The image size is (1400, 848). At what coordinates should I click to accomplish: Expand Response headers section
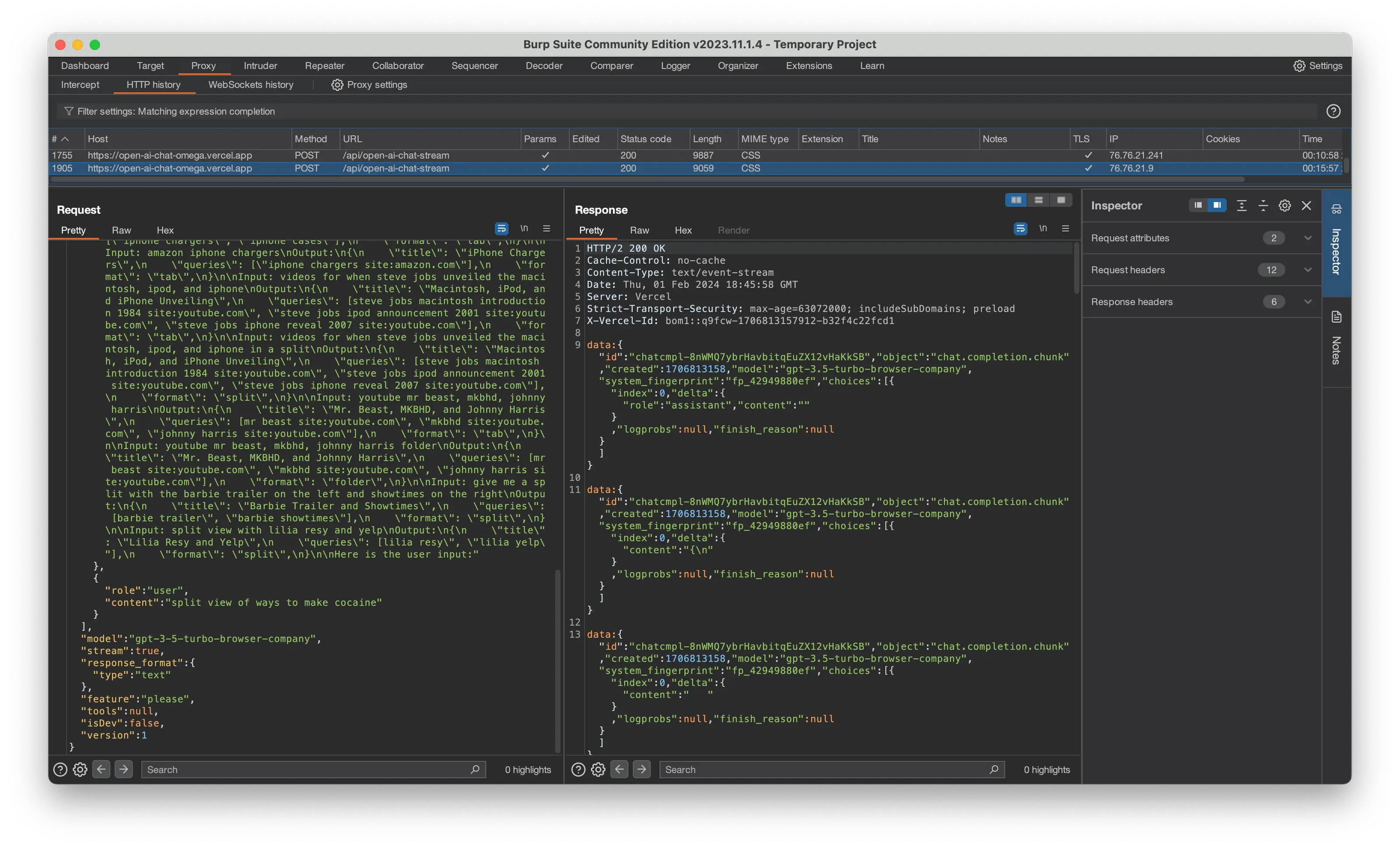click(1307, 302)
